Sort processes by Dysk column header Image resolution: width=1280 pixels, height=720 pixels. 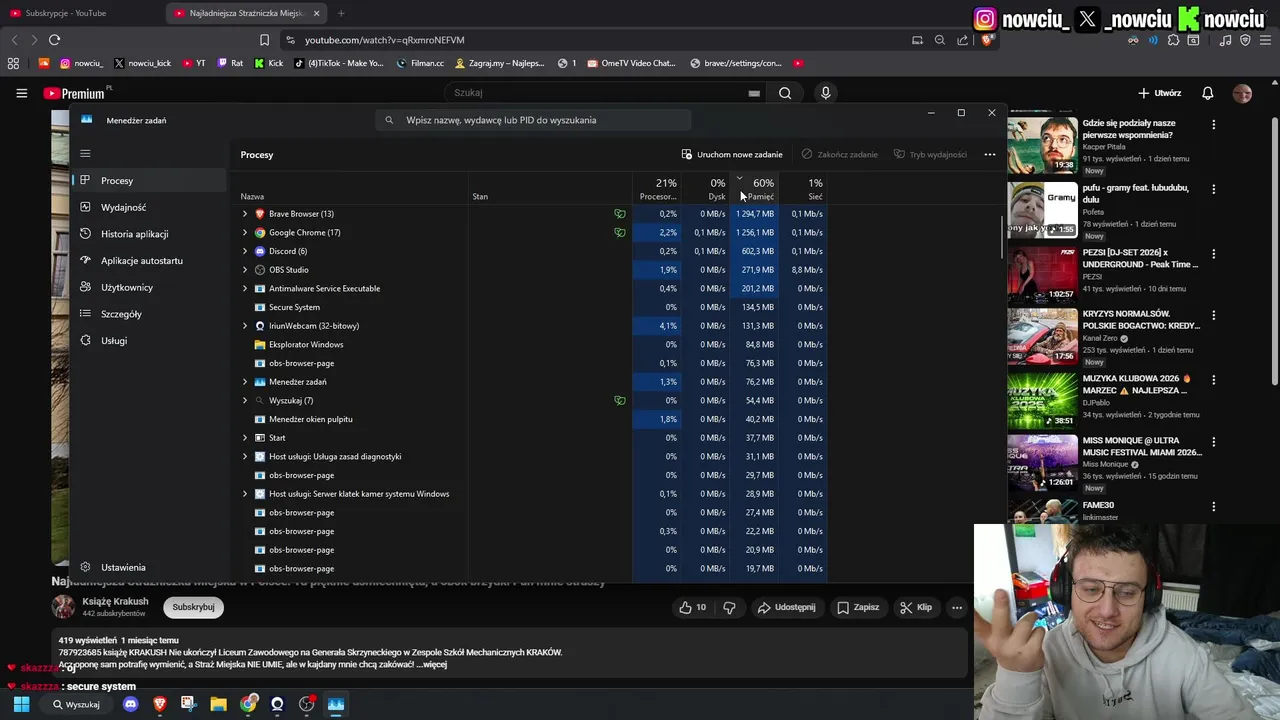[706, 188]
